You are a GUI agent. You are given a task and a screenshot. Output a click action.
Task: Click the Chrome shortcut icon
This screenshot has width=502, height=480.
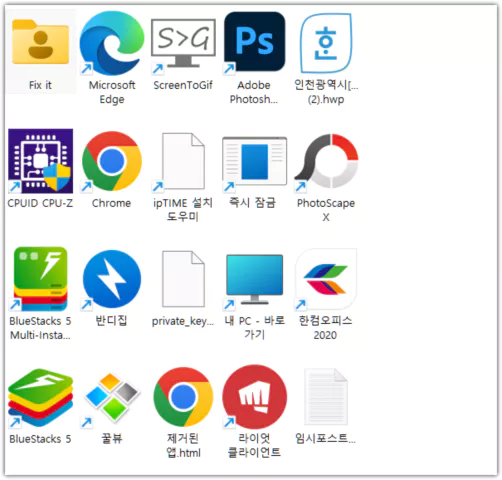[112, 161]
